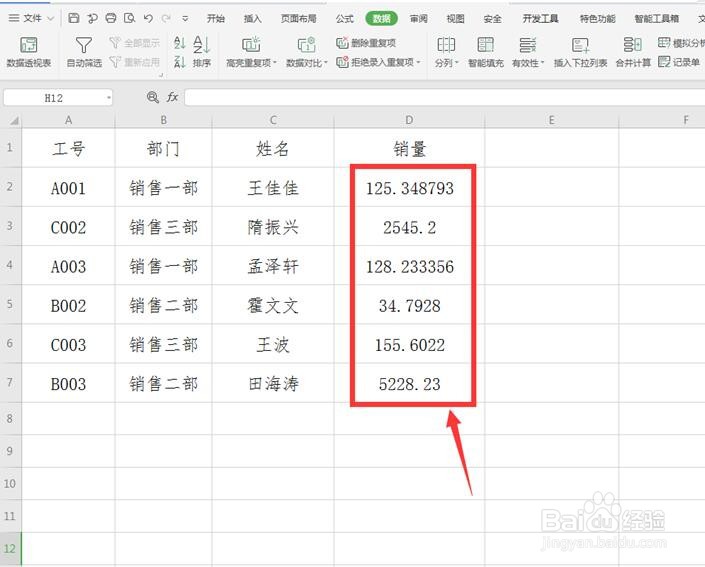The image size is (705, 567).
Task: Sort ascending with the A-Z icon
Action: click(179, 43)
